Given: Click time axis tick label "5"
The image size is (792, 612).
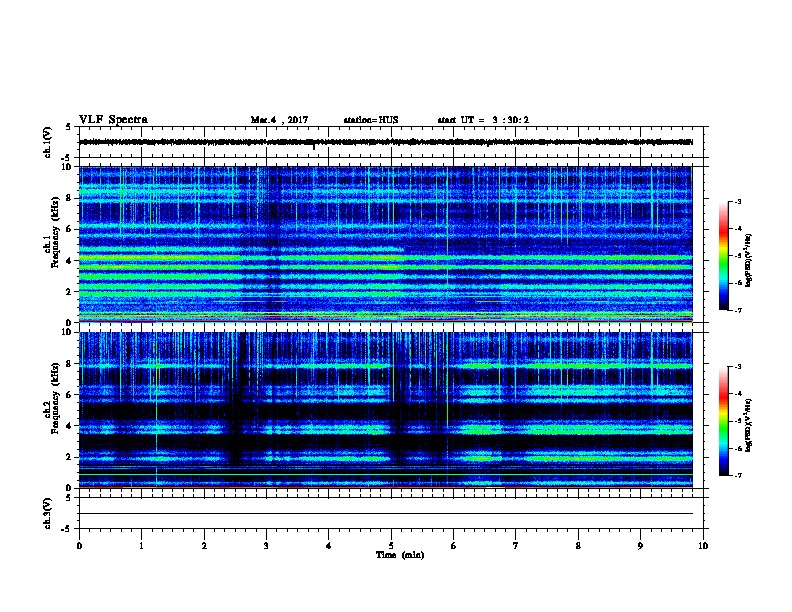Looking at the screenshot, I should (391, 545).
